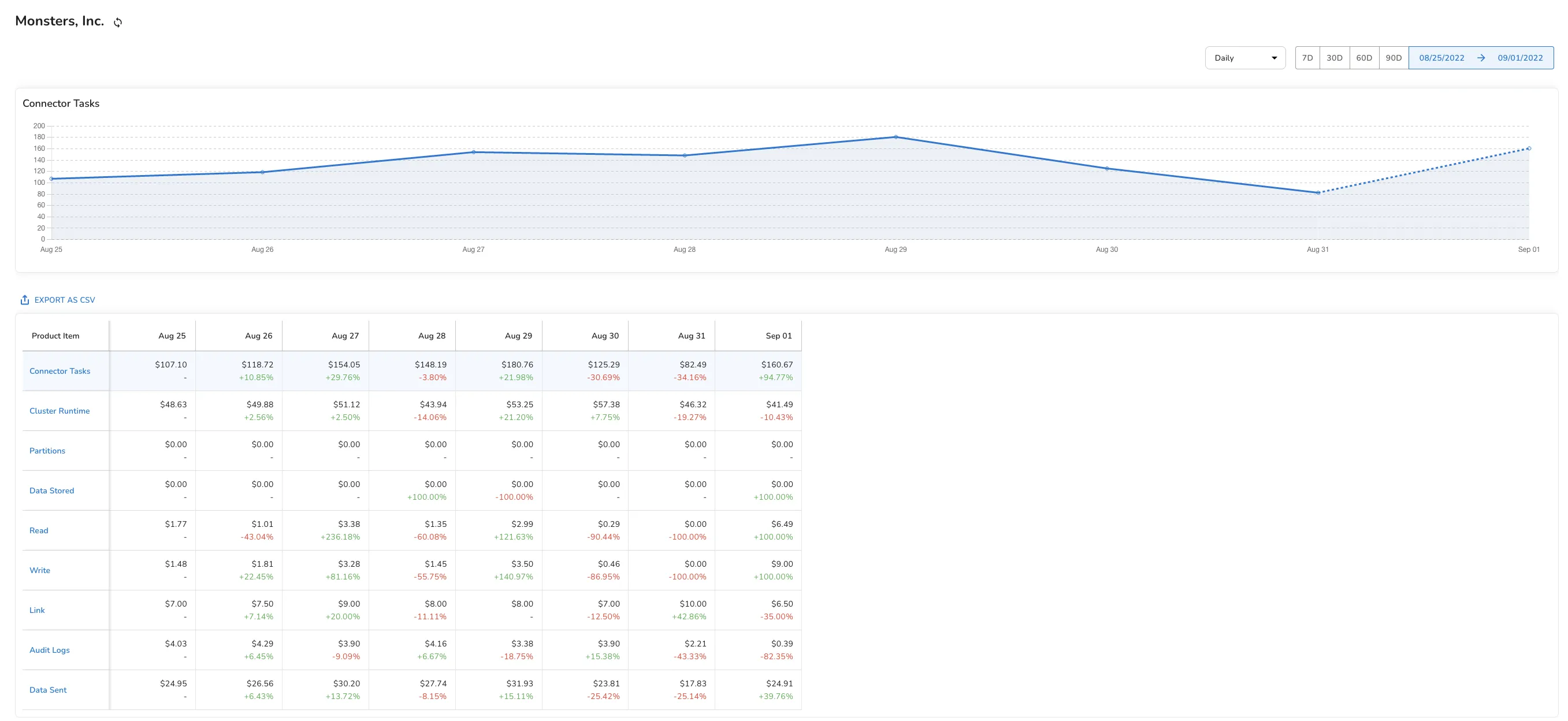Click the Aug 31 low point on chart

(x=1318, y=193)
